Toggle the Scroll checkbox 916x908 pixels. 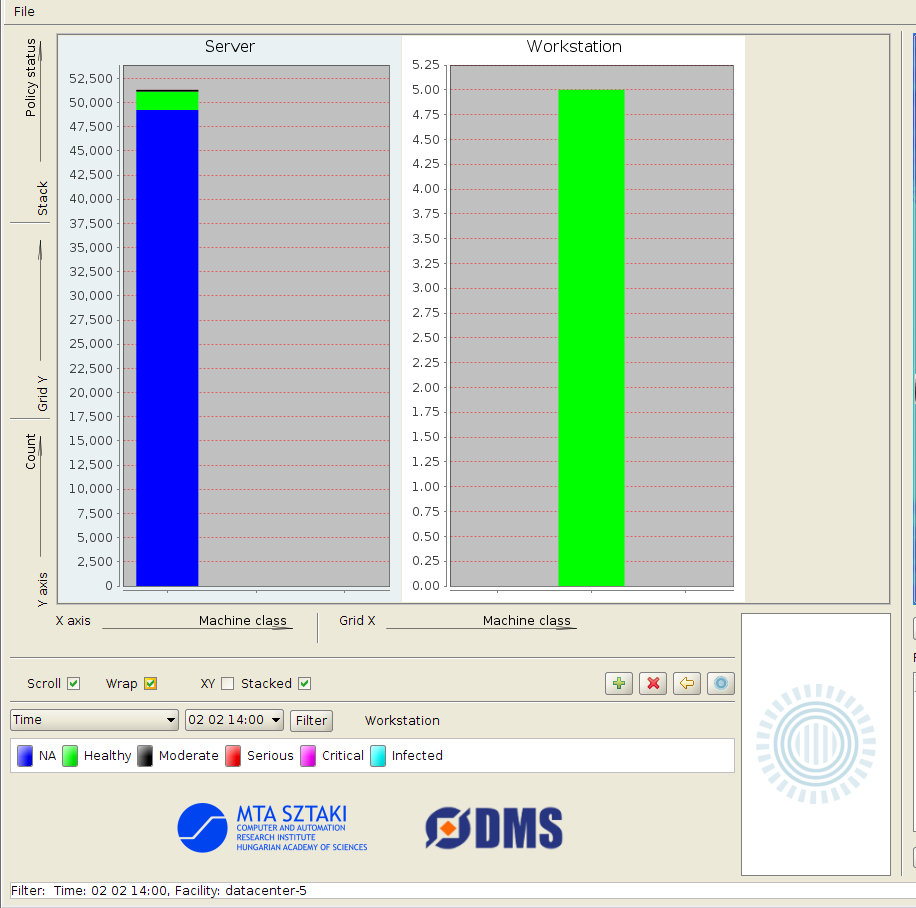pyautogui.click(x=74, y=684)
